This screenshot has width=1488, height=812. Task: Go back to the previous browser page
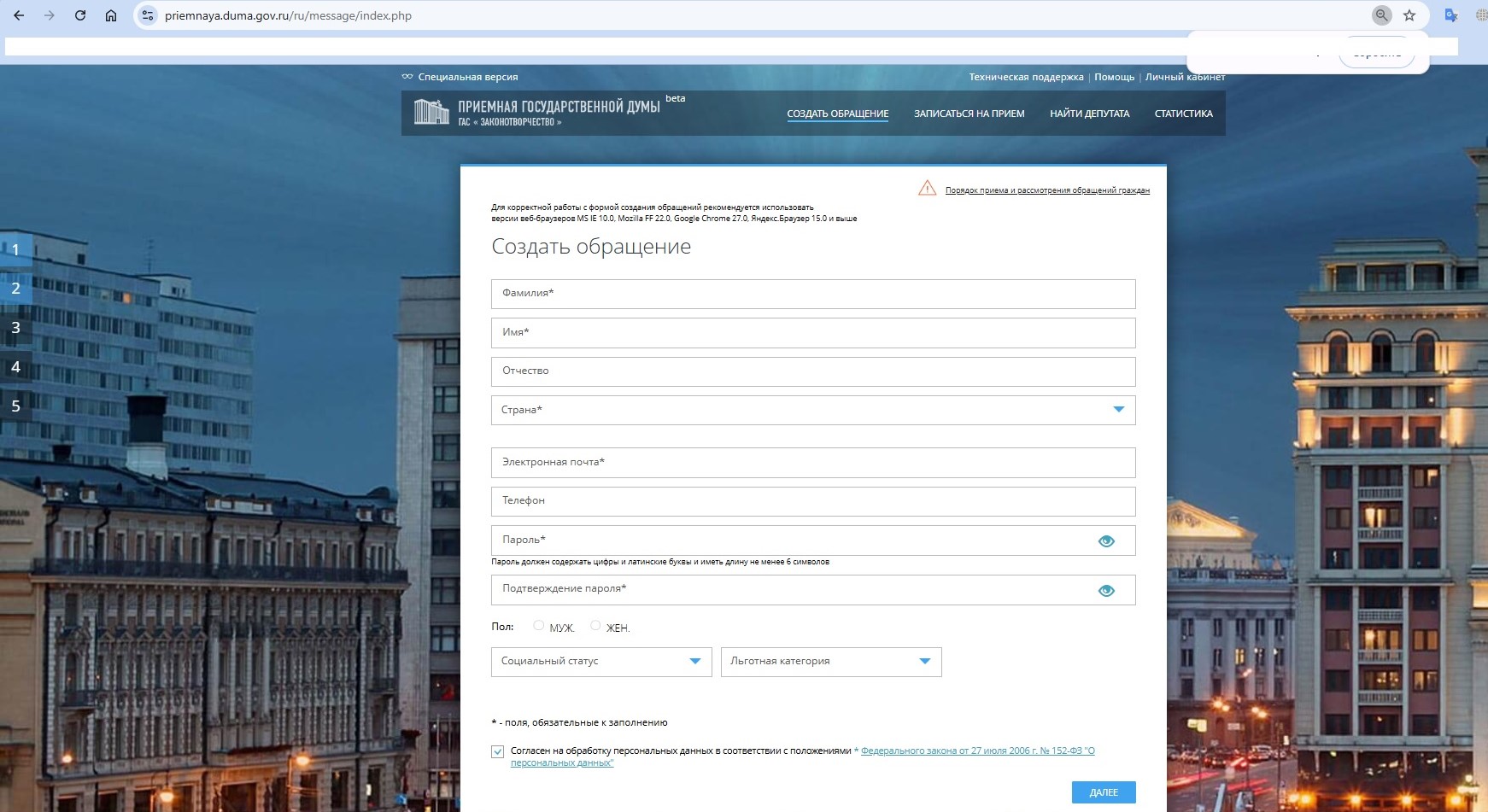point(19,15)
